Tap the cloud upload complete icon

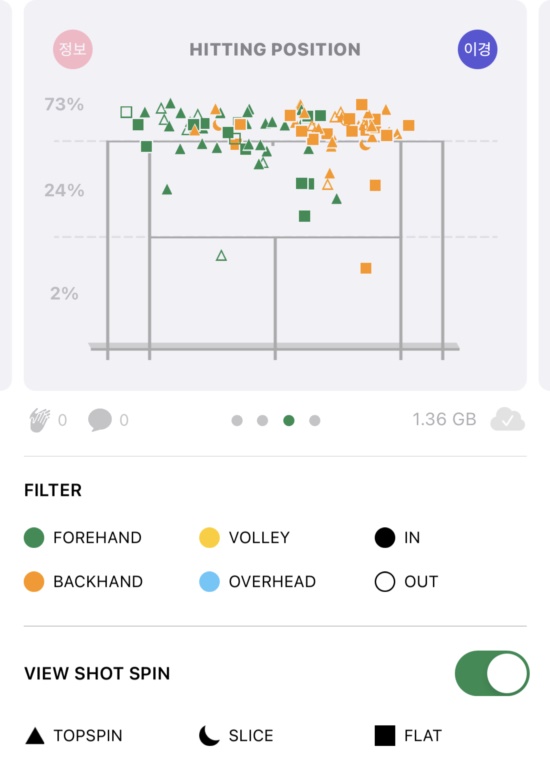[x=508, y=420]
